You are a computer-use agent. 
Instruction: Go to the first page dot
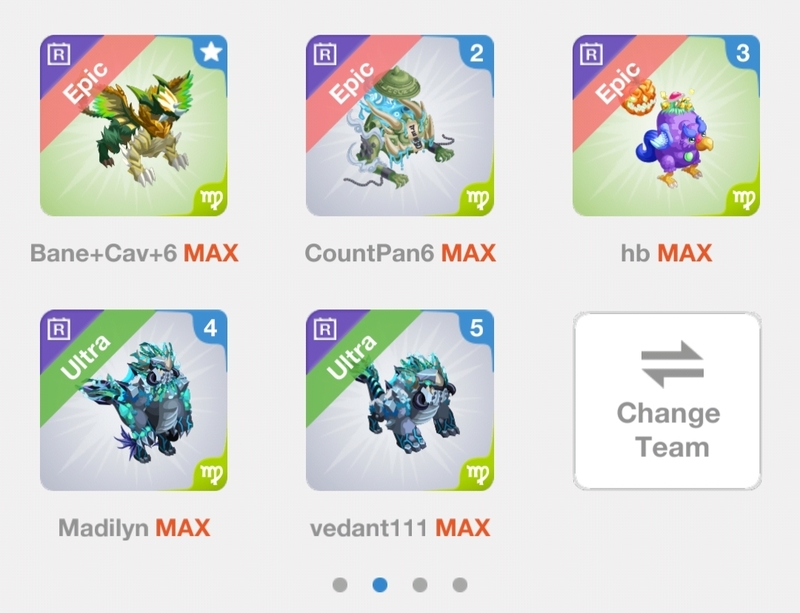tap(340, 584)
